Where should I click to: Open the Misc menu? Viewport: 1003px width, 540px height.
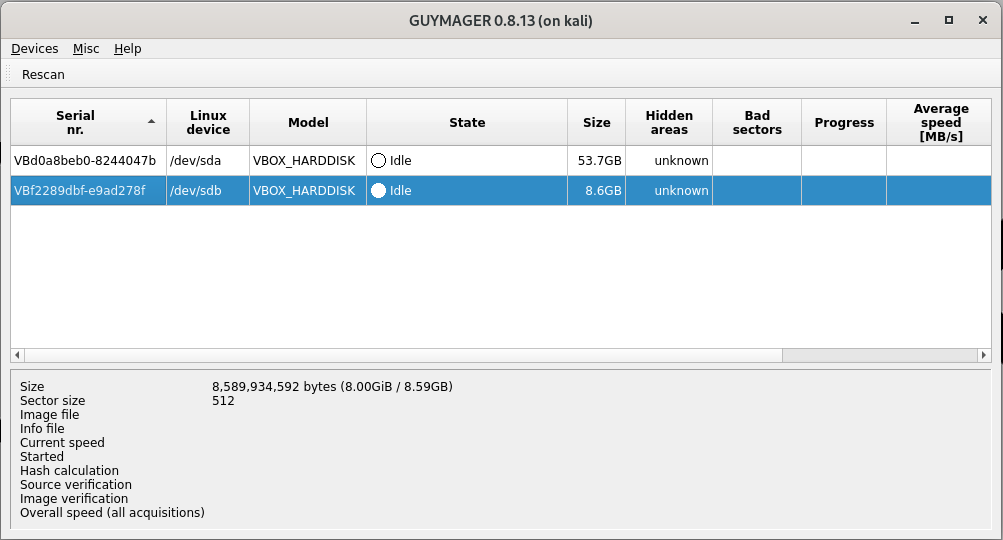click(x=86, y=48)
